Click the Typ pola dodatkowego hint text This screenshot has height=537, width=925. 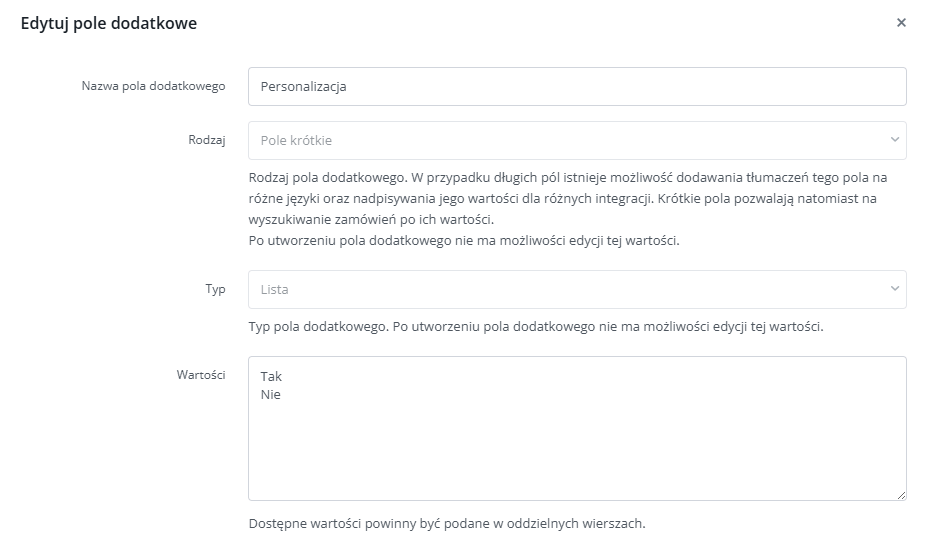(536, 326)
